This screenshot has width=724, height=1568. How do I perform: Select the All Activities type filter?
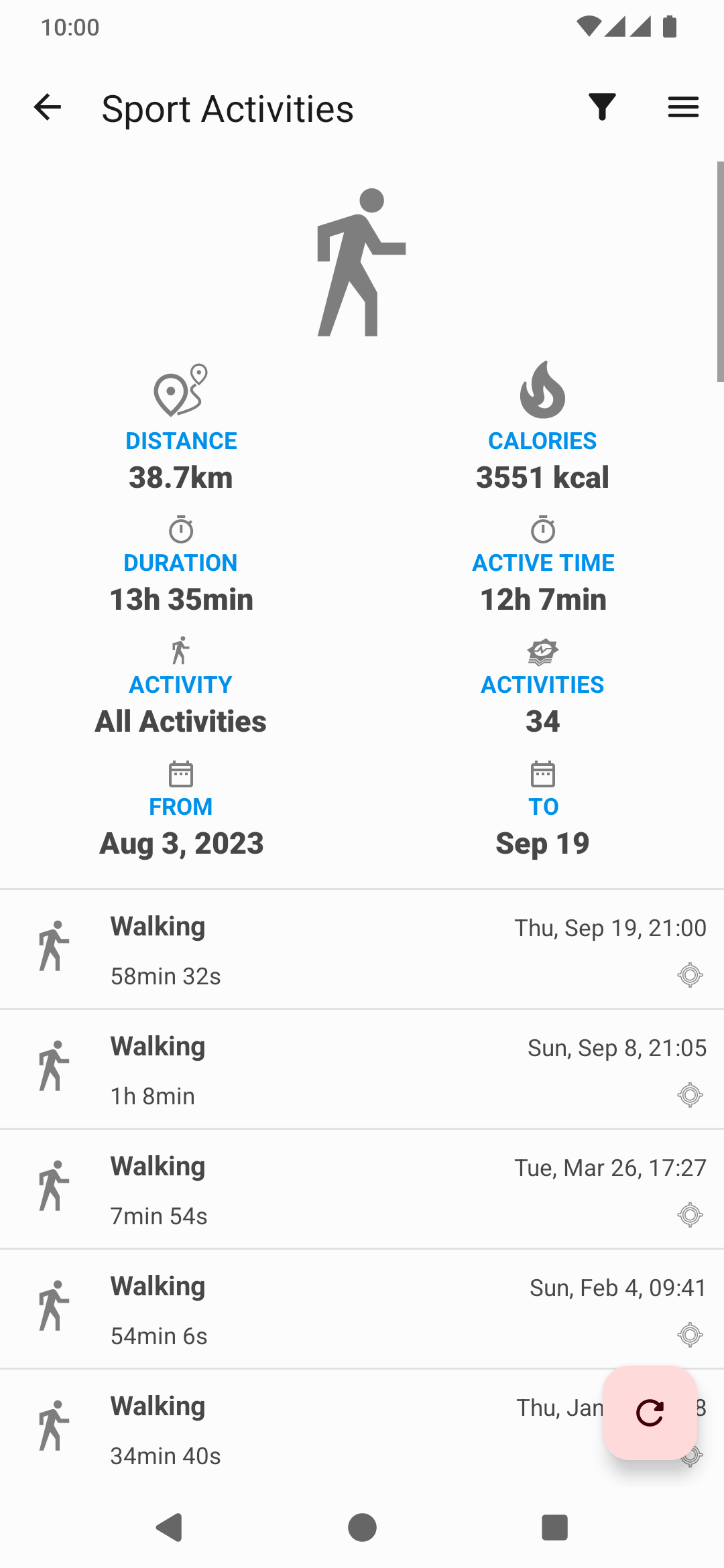[180, 721]
